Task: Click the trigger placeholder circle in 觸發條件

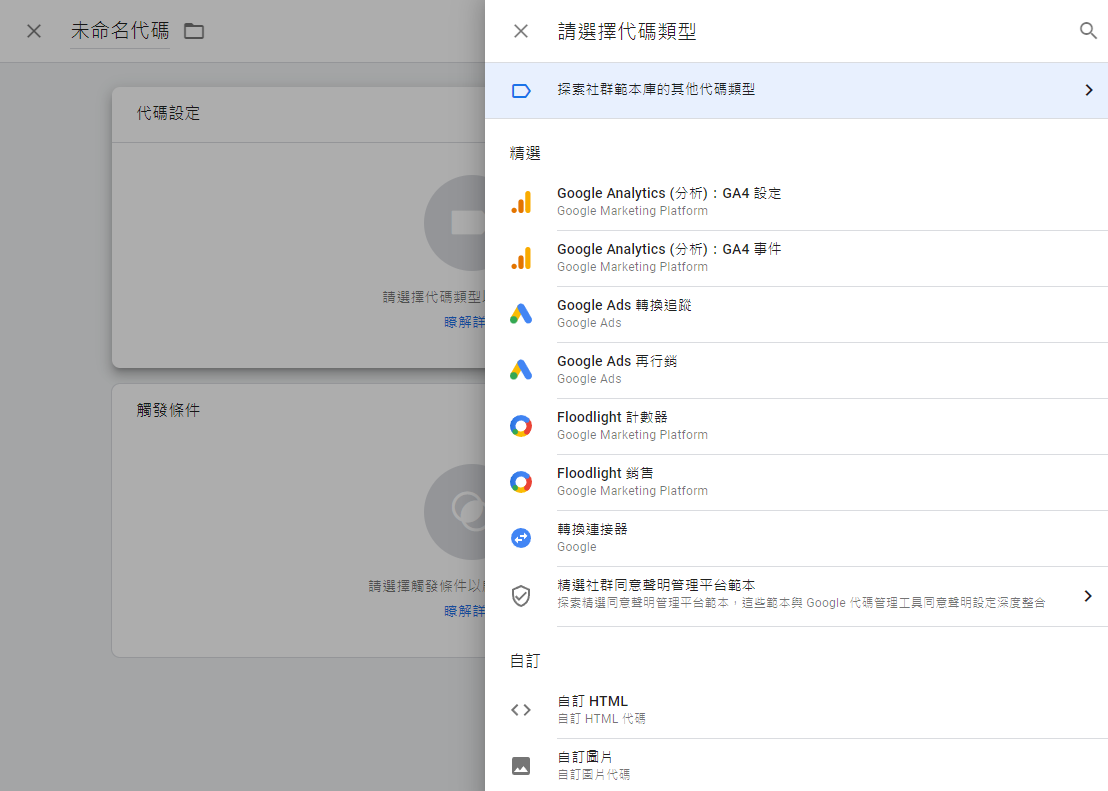Action: point(454,512)
